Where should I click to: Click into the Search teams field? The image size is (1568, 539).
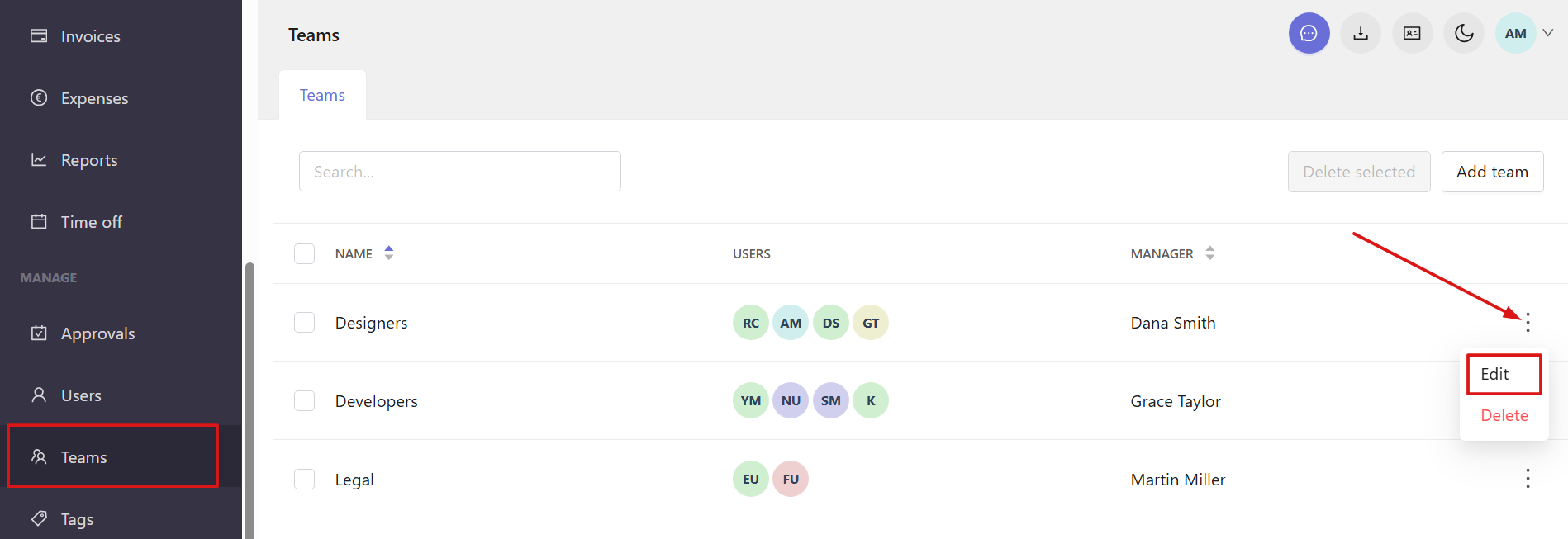[459, 172]
